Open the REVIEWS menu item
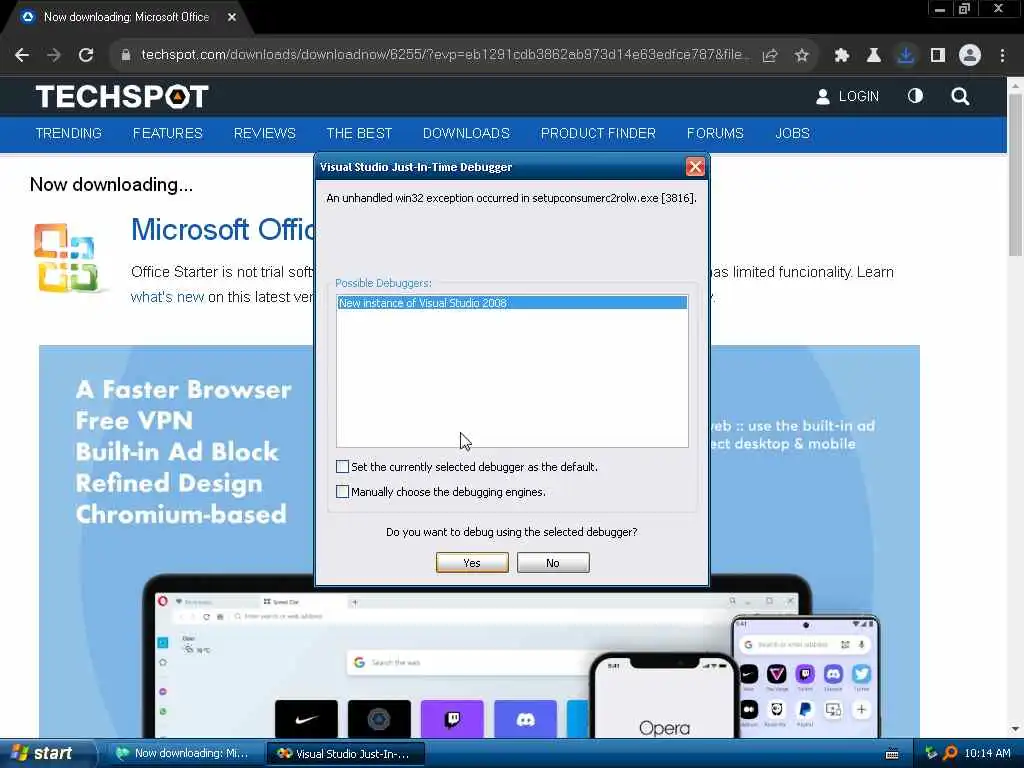This screenshot has width=1024, height=768. coord(264,133)
